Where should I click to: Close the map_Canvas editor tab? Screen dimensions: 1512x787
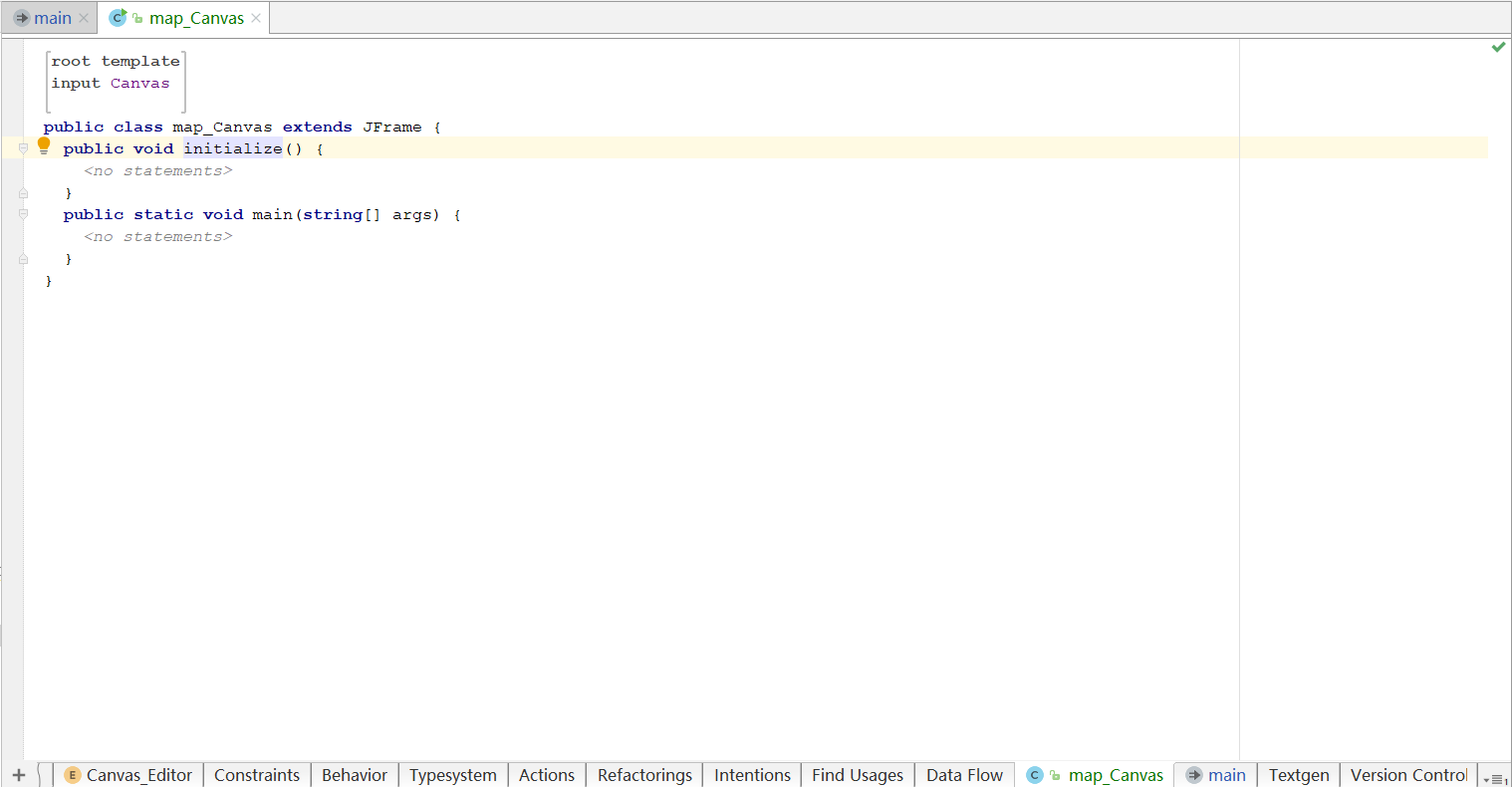tap(256, 17)
